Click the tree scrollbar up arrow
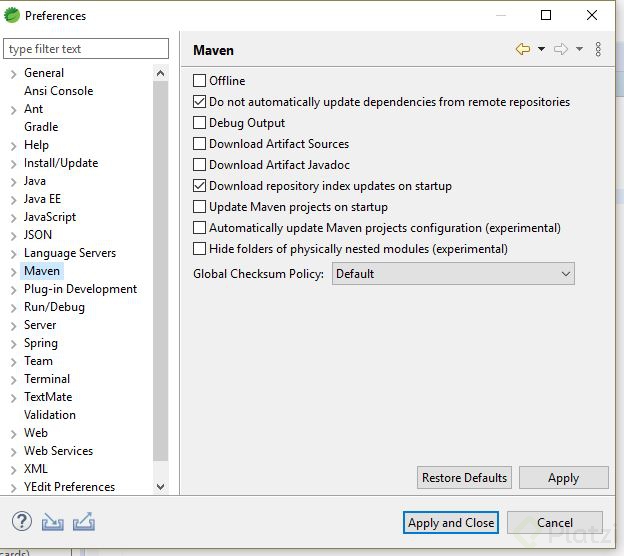This screenshot has width=624, height=556. 160,73
